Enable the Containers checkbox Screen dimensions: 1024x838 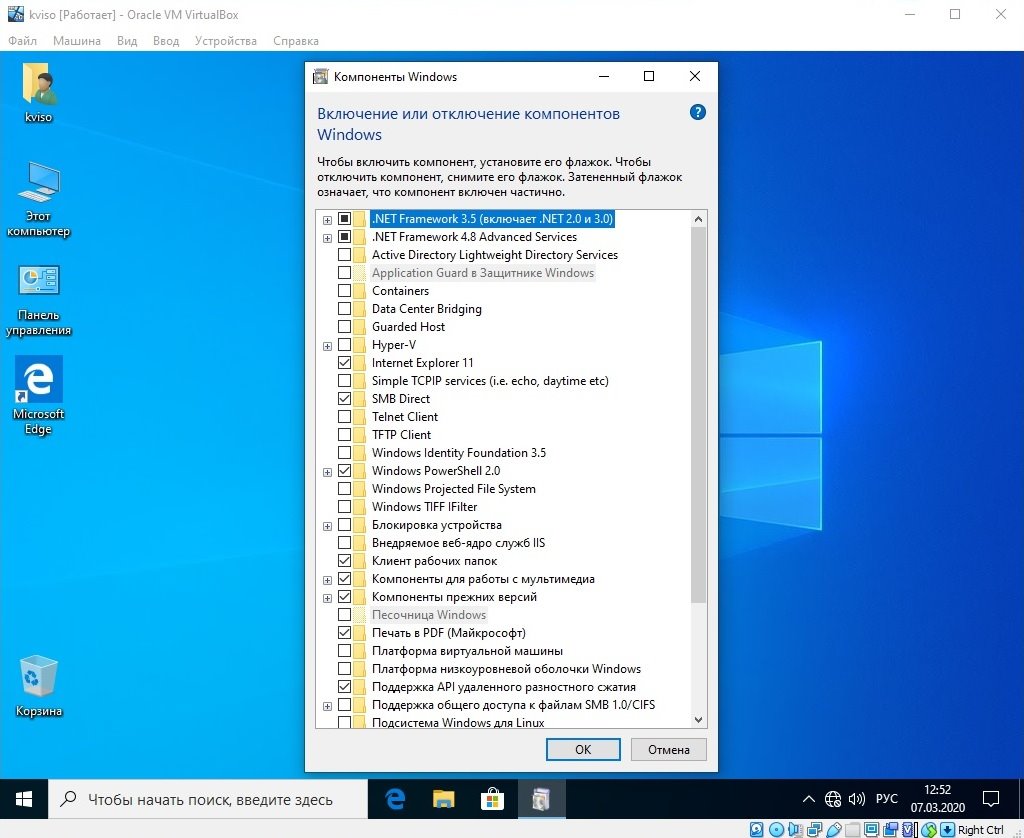click(x=344, y=291)
